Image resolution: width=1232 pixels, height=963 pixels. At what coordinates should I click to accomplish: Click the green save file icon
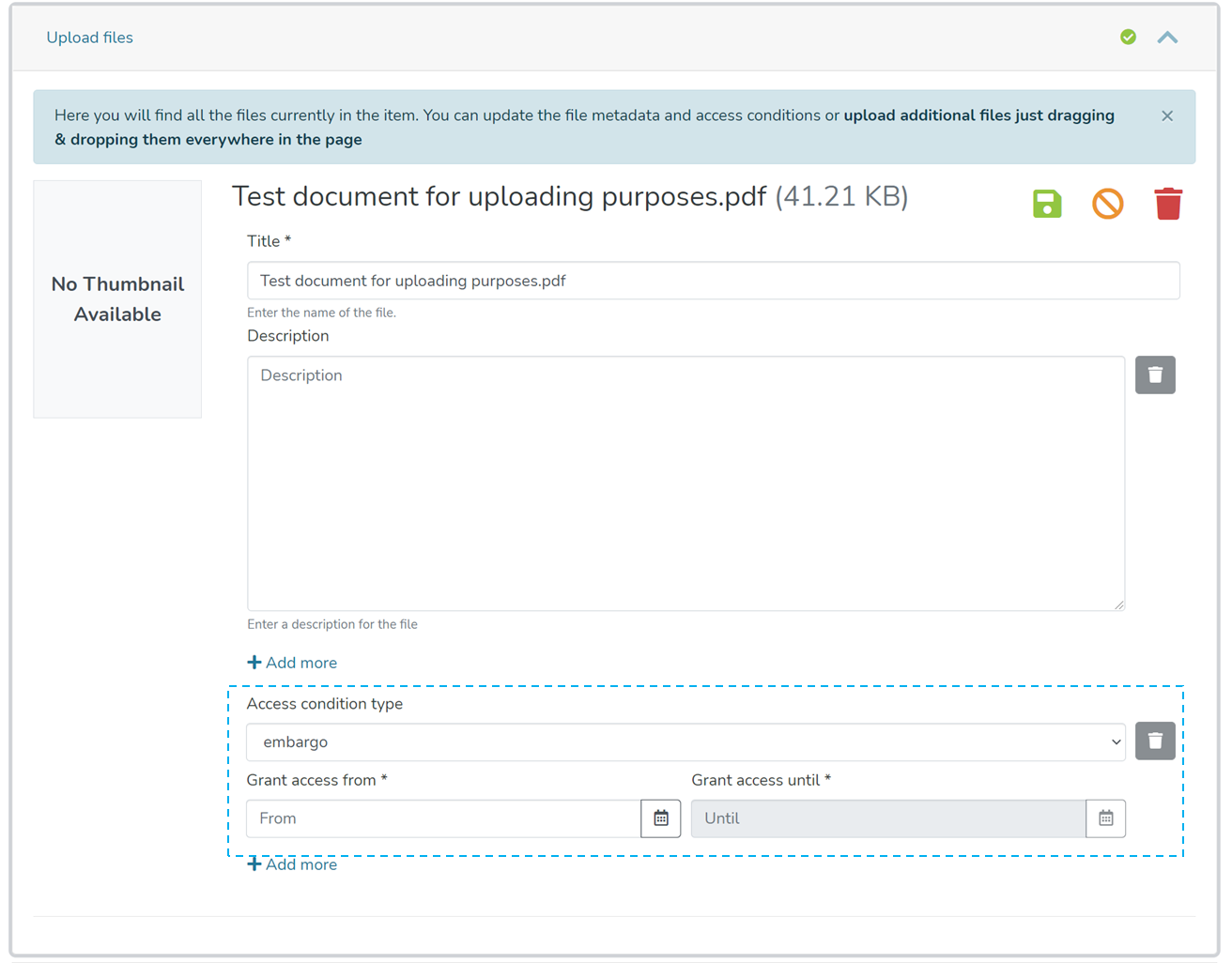pyautogui.click(x=1047, y=204)
